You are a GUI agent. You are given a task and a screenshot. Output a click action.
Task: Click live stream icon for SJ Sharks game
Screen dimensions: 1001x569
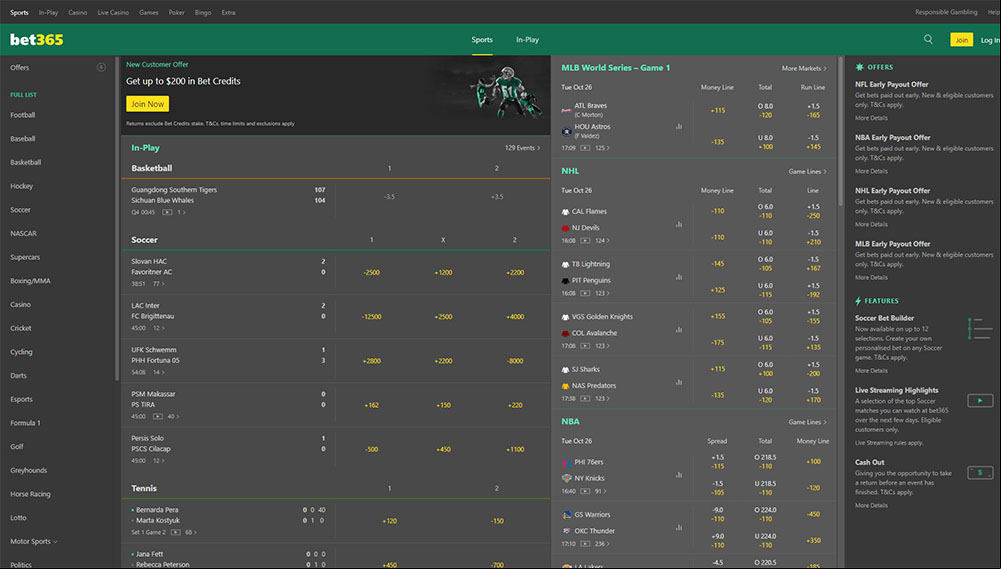585,398
